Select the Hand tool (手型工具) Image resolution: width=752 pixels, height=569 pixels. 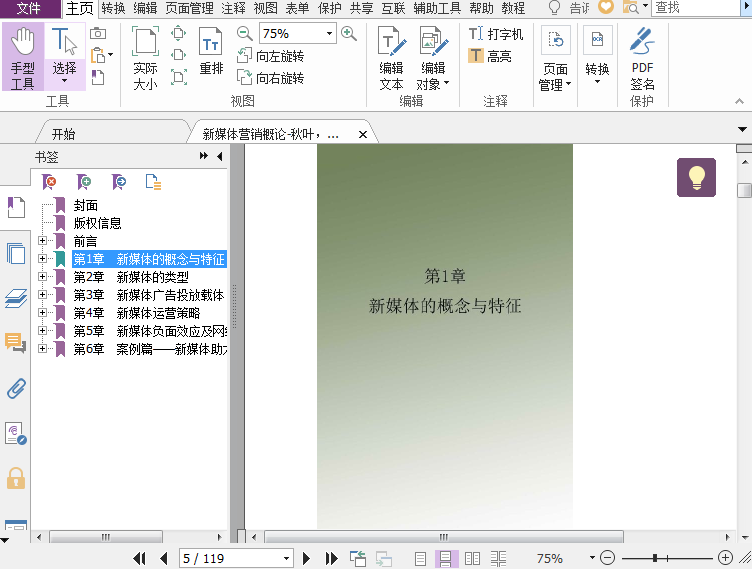[x=23, y=57]
